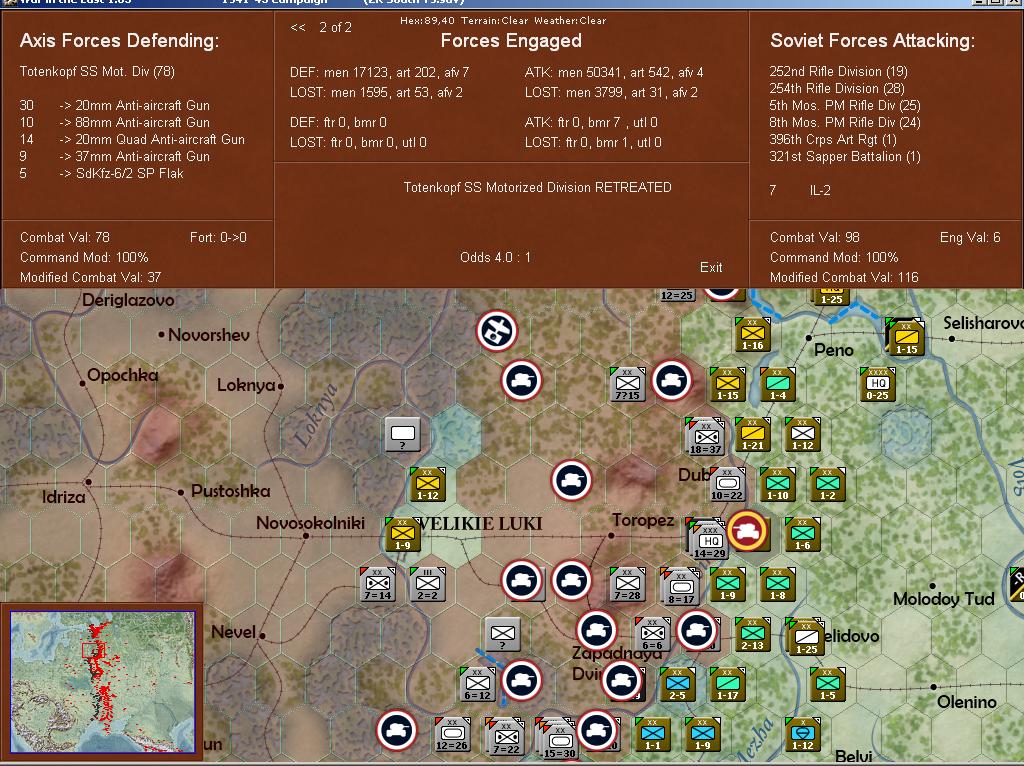This screenshot has height=766, width=1024.
Task: Select the yellow Soviet counter 1-21
Action: 752,434
